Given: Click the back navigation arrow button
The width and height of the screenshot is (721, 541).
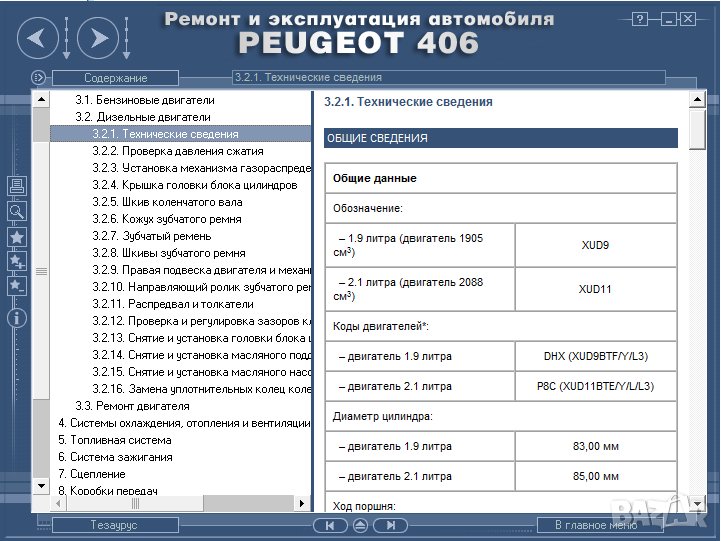Looking at the screenshot, I should click(x=37, y=39).
